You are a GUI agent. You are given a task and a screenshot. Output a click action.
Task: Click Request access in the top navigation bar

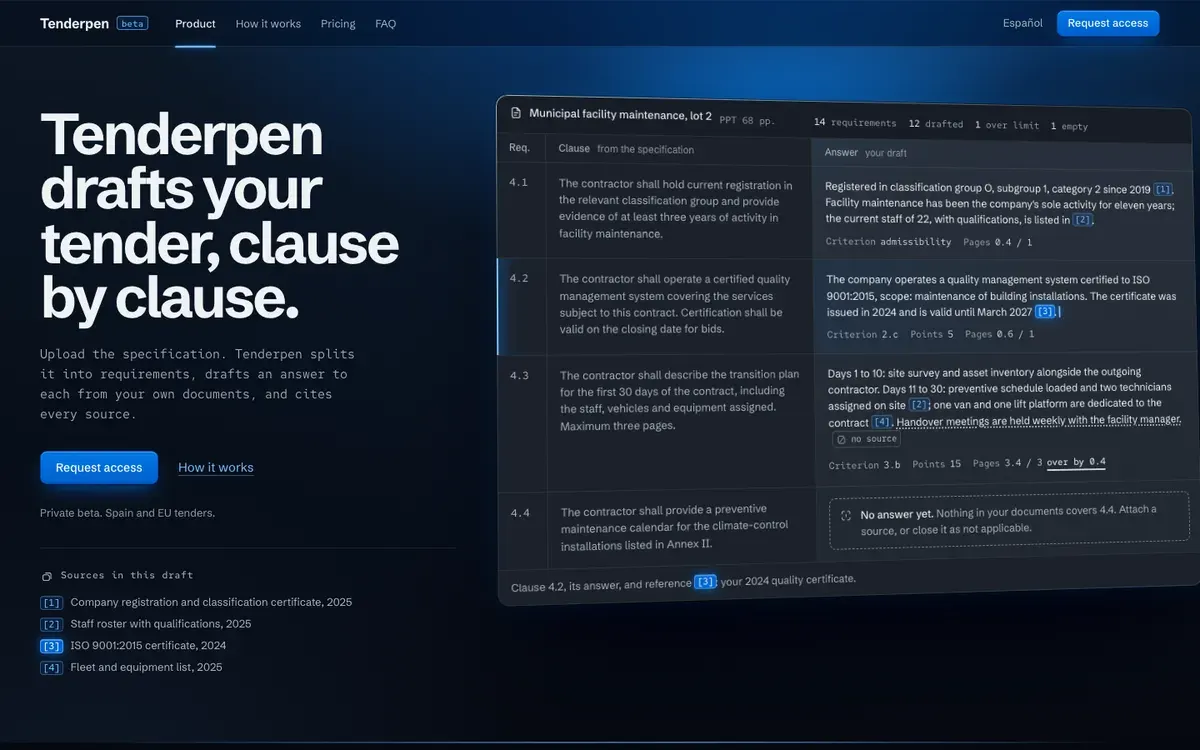[1108, 23]
